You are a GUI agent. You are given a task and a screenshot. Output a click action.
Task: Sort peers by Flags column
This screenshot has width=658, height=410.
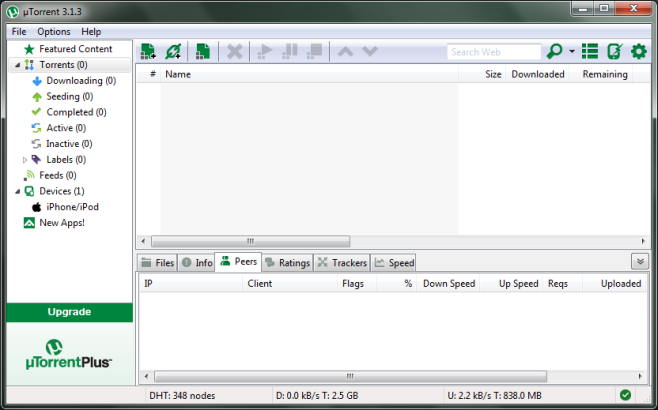click(x=357, y=284)
